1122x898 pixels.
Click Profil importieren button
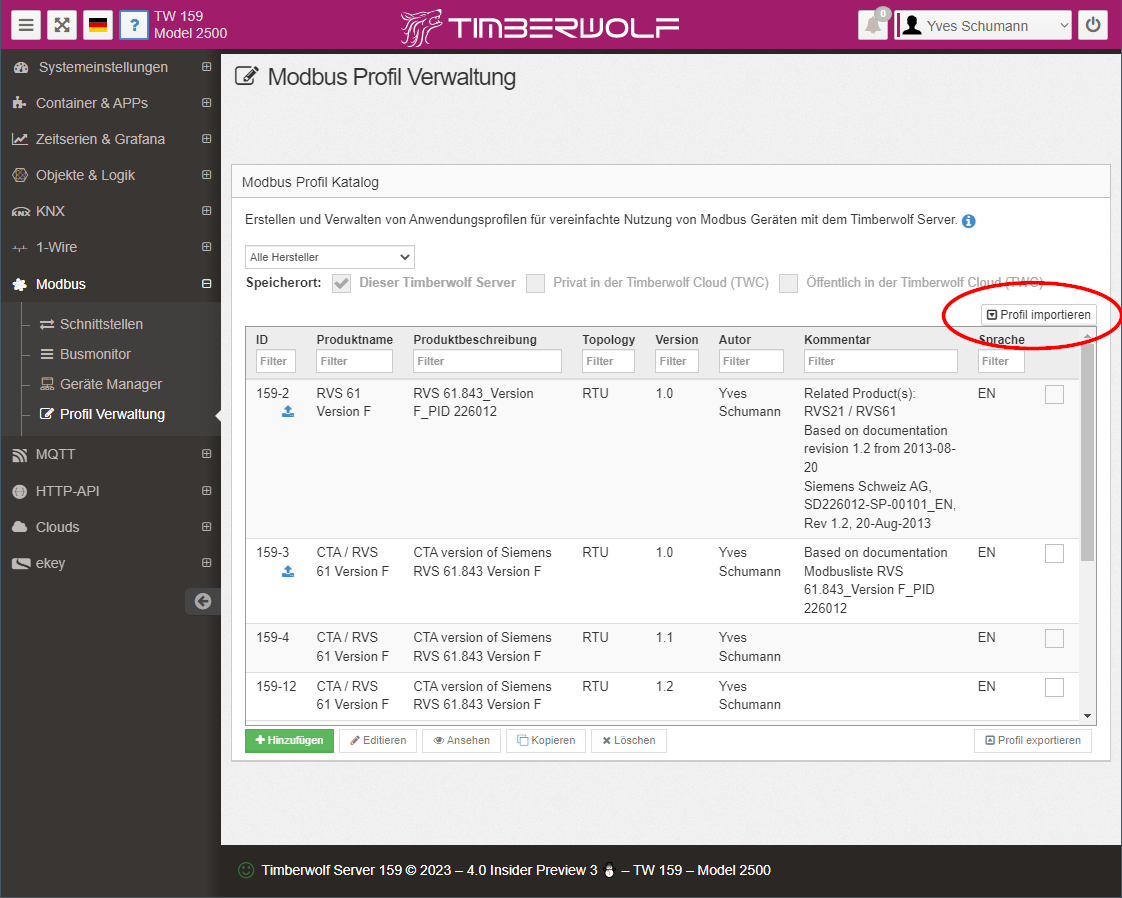(x=1038, y=315)
